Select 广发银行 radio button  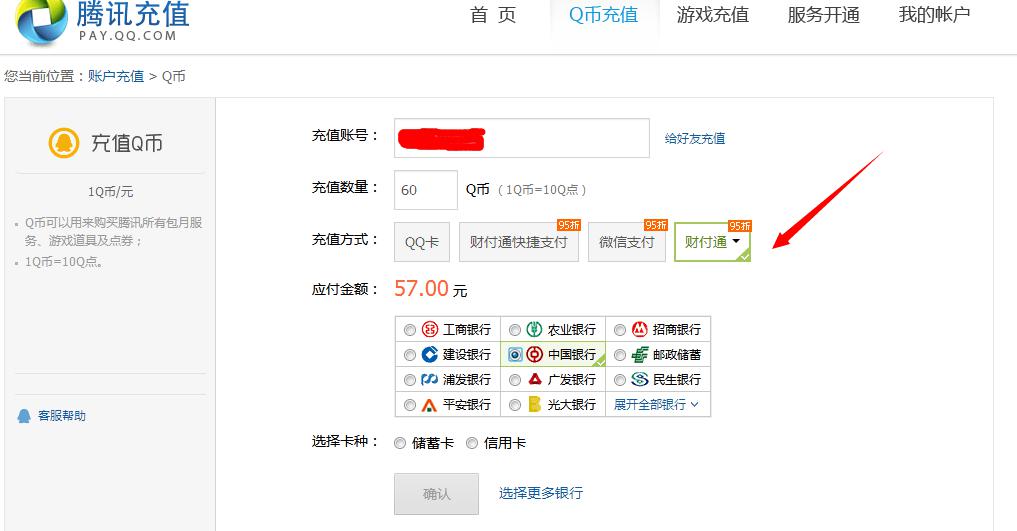[514, 380]
